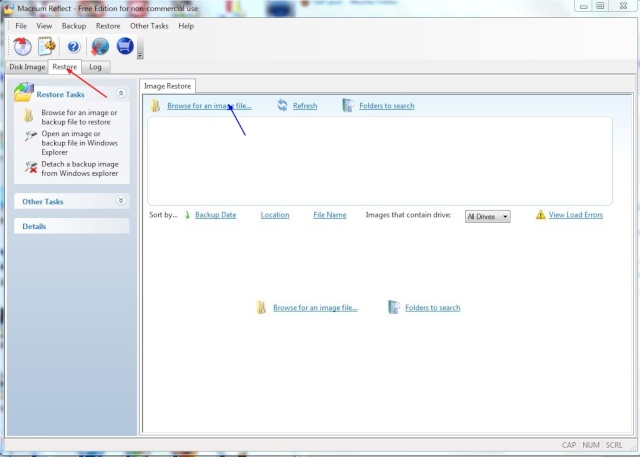
Task: Open the Restore menu in menu bar
Action: (108, 26)
